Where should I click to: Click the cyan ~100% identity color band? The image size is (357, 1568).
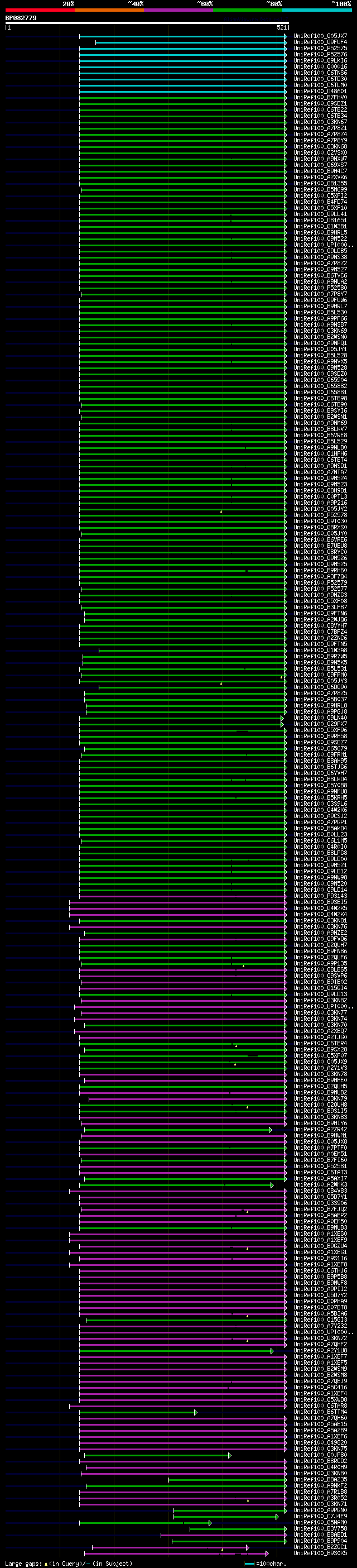[x=317, y=11]
